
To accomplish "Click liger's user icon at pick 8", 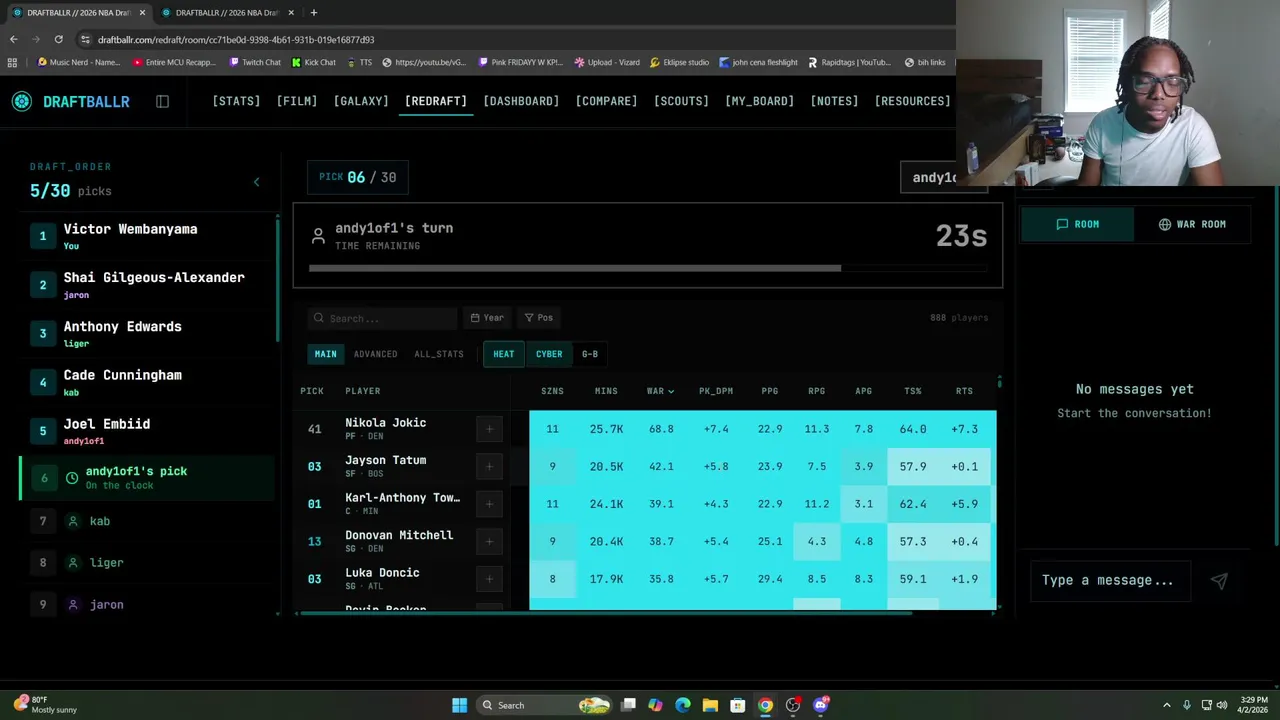I will [72, 563].
